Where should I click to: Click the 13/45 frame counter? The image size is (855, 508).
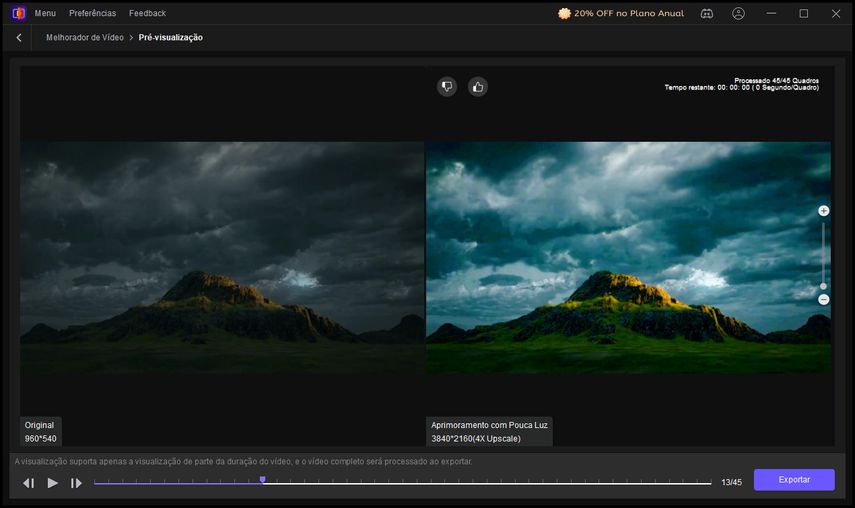(x=731, y=482)
